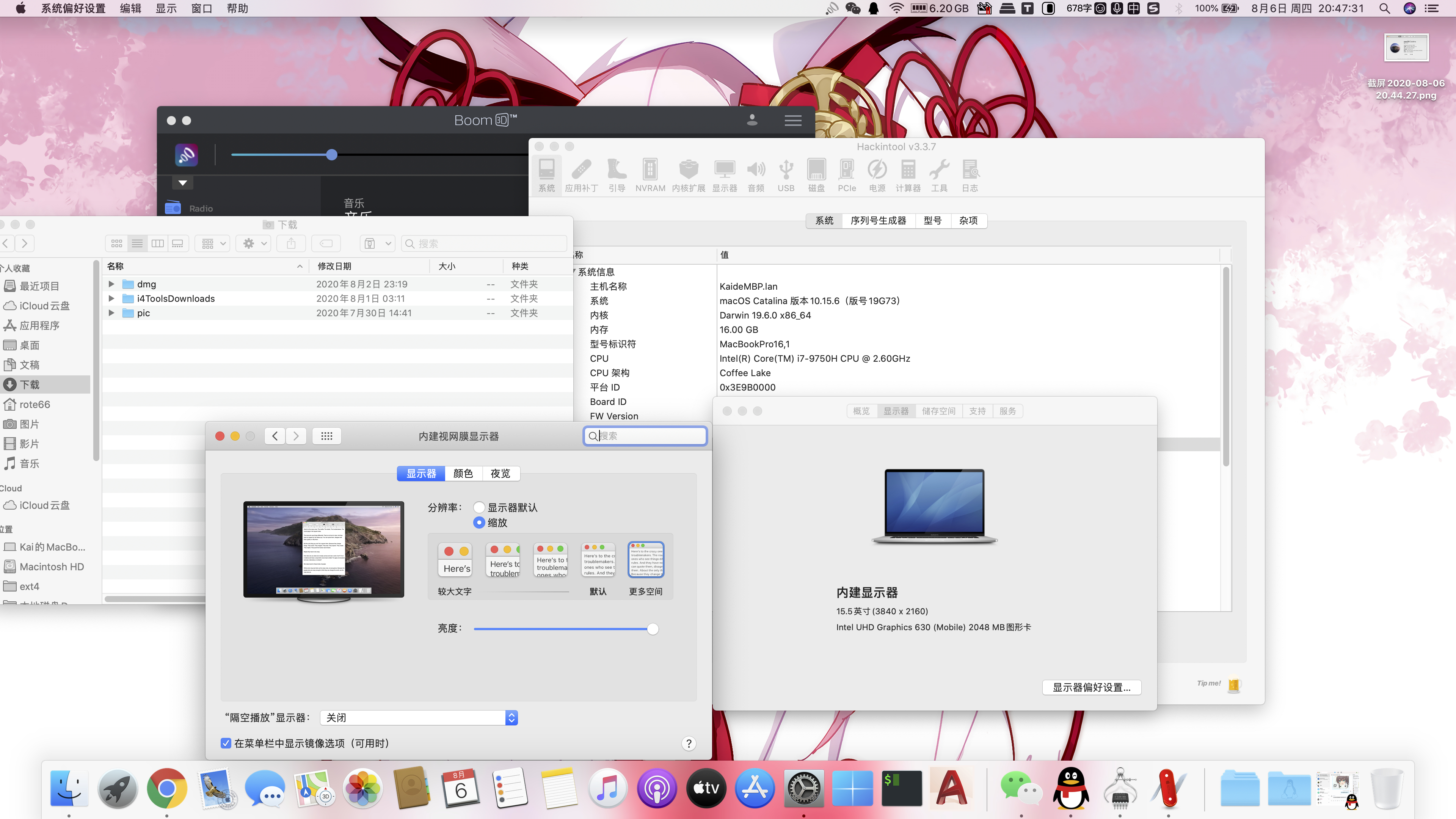Adjust the 亮度 brightness slider
1456x819 pixels.
tap(566, 629)
